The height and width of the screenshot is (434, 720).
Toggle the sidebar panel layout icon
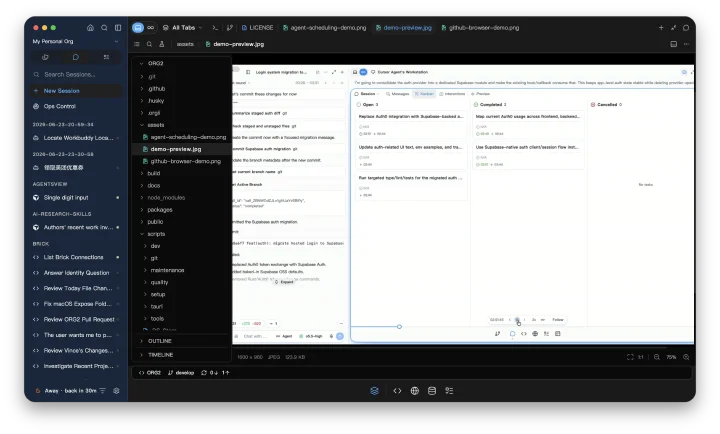click(x=118, y=28)
